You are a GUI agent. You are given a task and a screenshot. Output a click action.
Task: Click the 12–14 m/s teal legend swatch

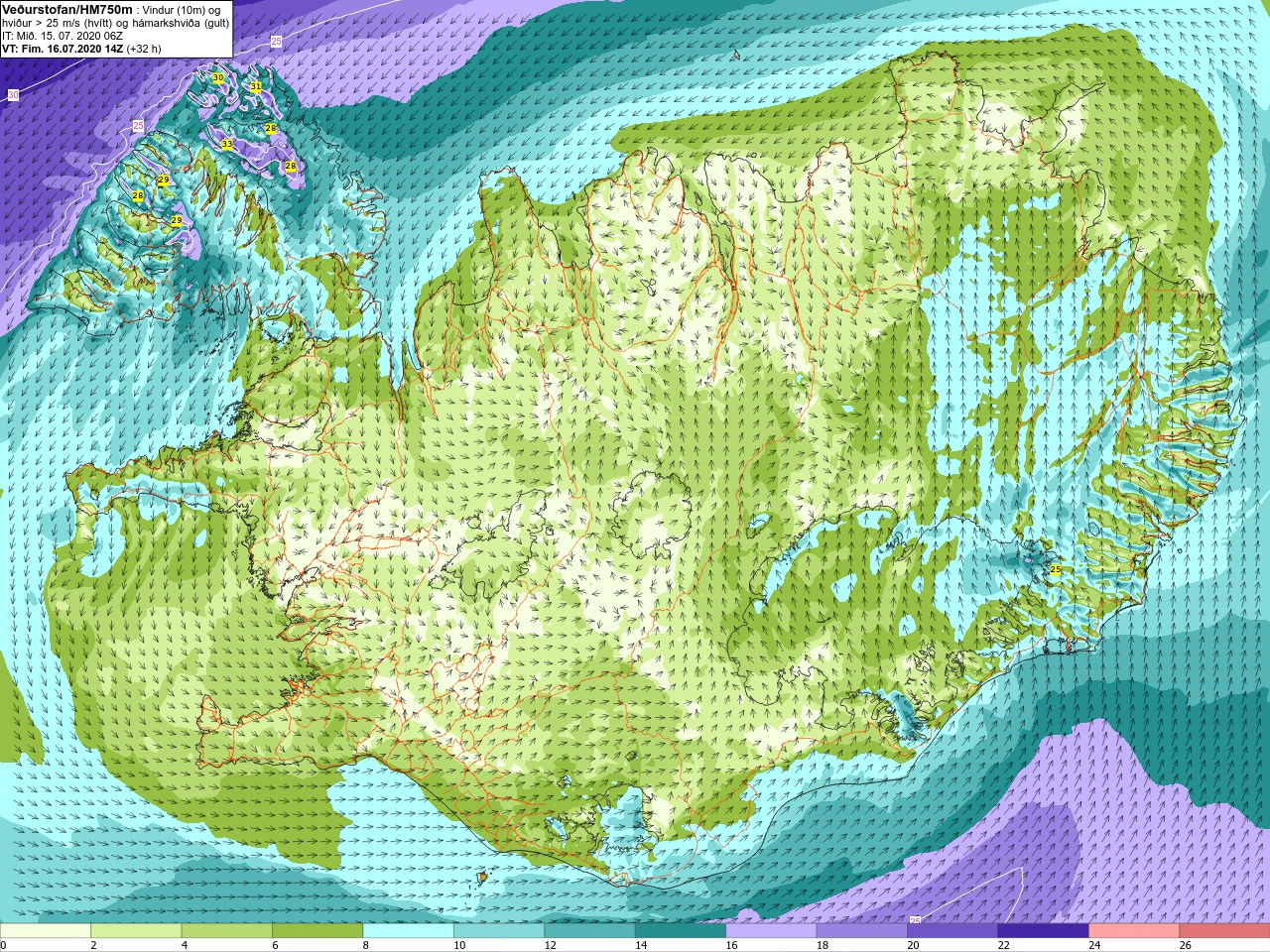point(589,931)
